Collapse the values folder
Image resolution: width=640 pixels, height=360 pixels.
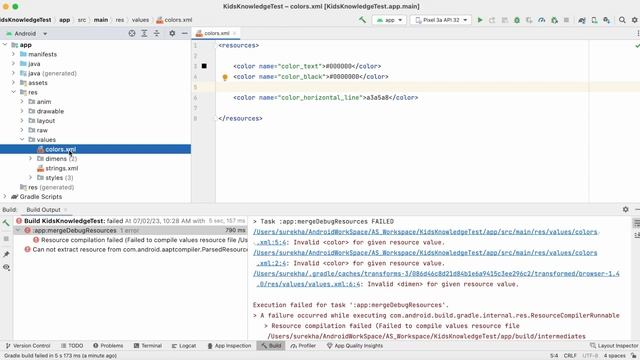coord(22,140)
